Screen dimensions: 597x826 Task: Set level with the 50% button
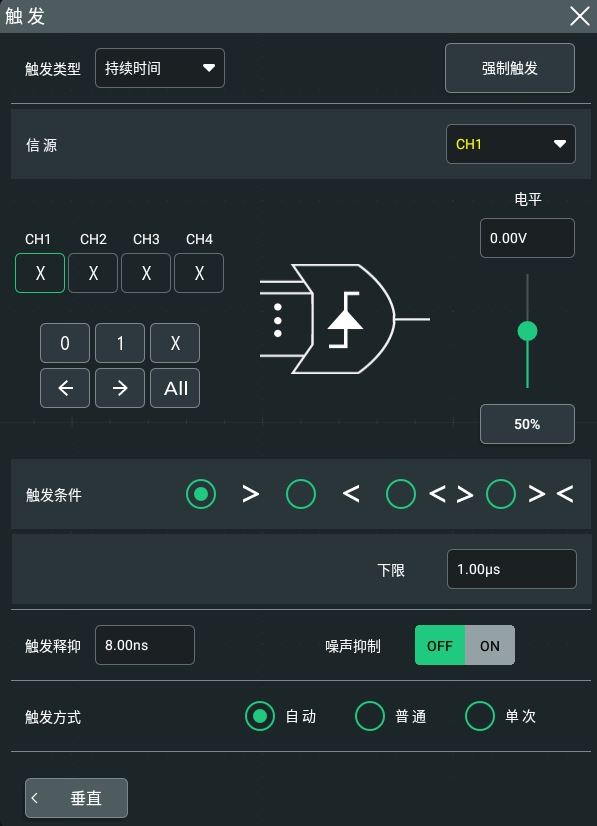click(x=527, y=424)
